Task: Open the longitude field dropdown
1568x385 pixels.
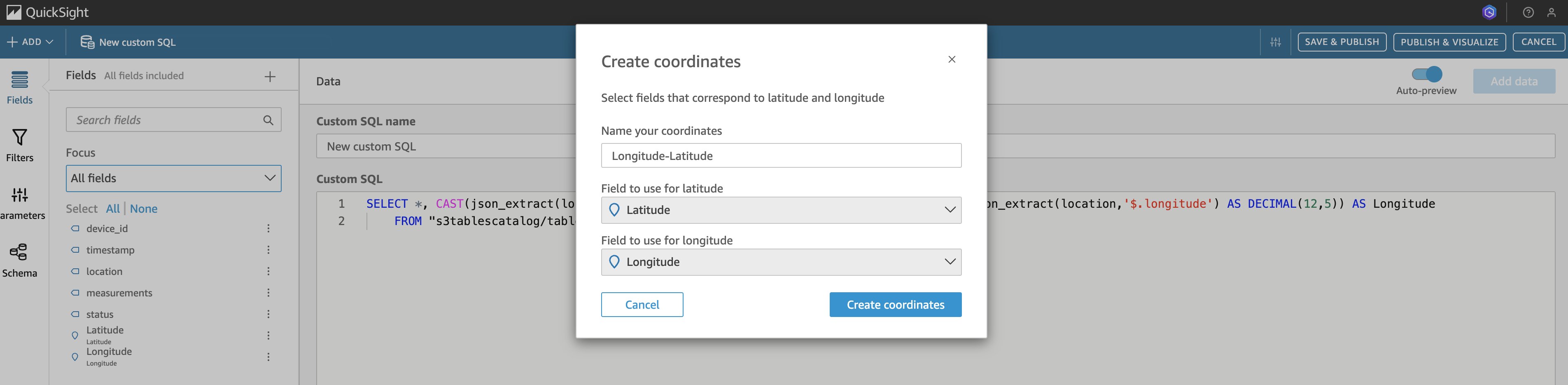Action: click(x=781, y=261)
